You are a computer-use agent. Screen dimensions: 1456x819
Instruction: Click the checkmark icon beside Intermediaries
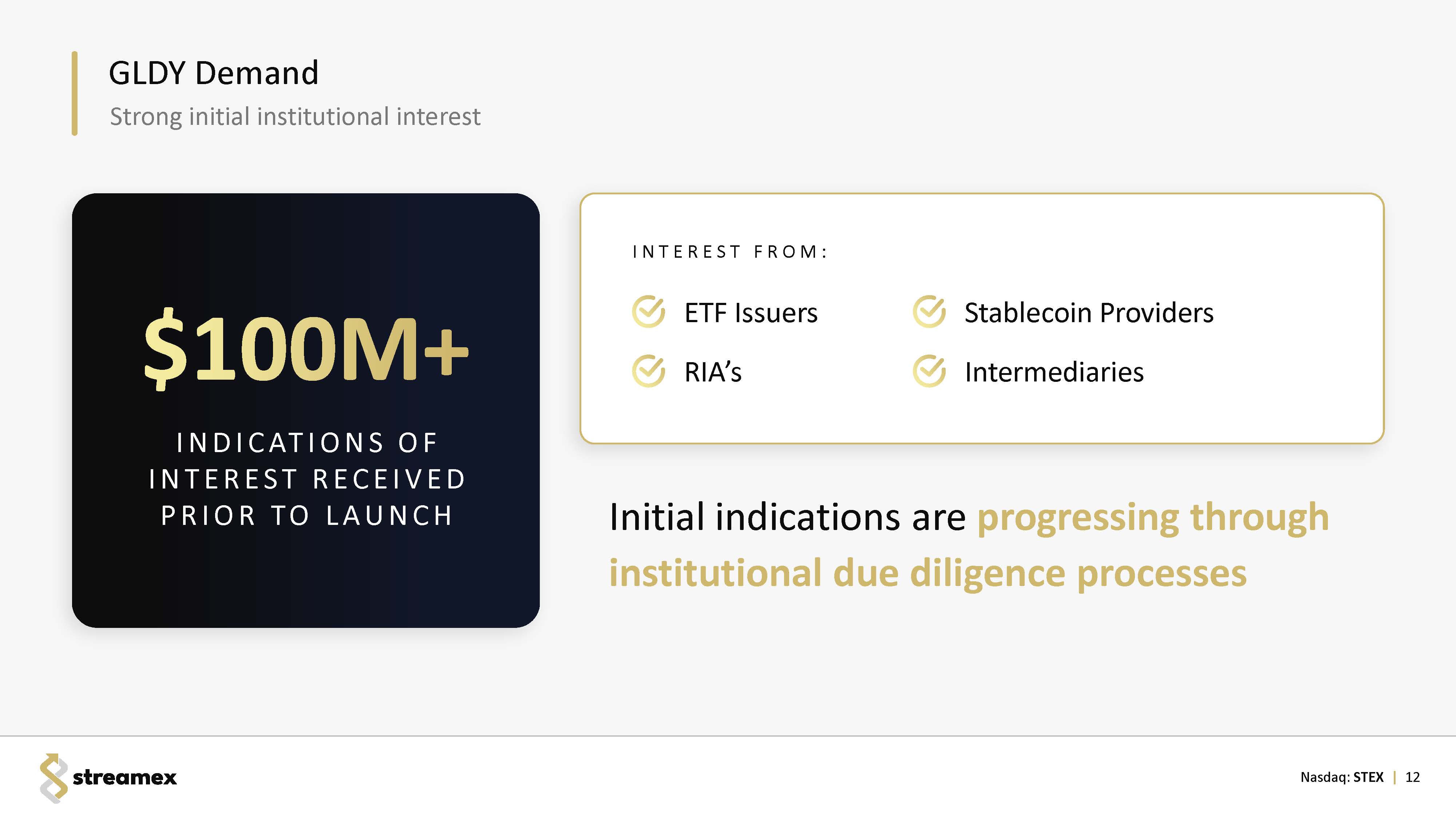(x=929, y=371)
